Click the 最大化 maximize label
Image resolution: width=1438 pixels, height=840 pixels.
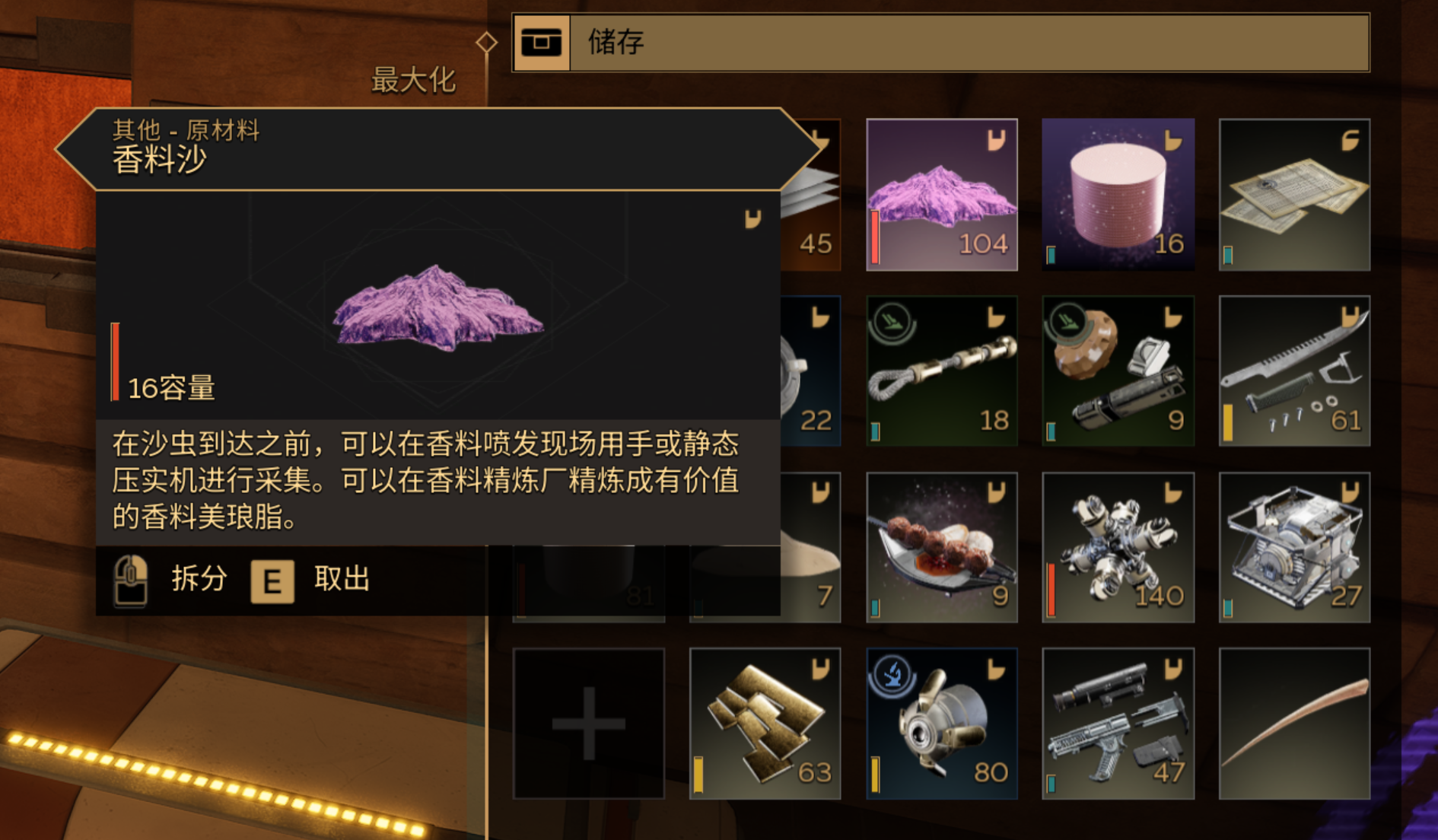pyautogui.click(x=413, y=80)
